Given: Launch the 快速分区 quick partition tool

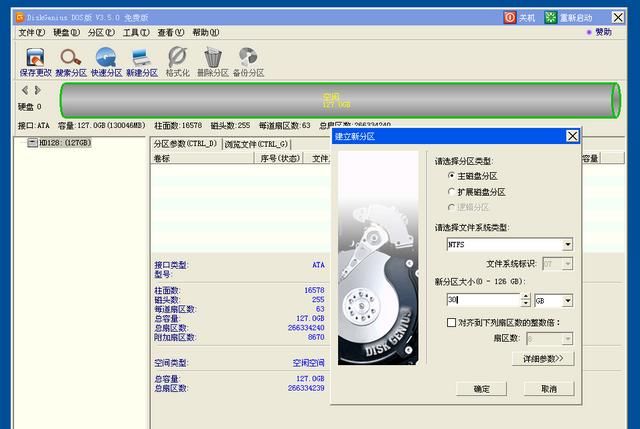Looking at the screenshot, I should pyautogui.click(x=107, y=62).
